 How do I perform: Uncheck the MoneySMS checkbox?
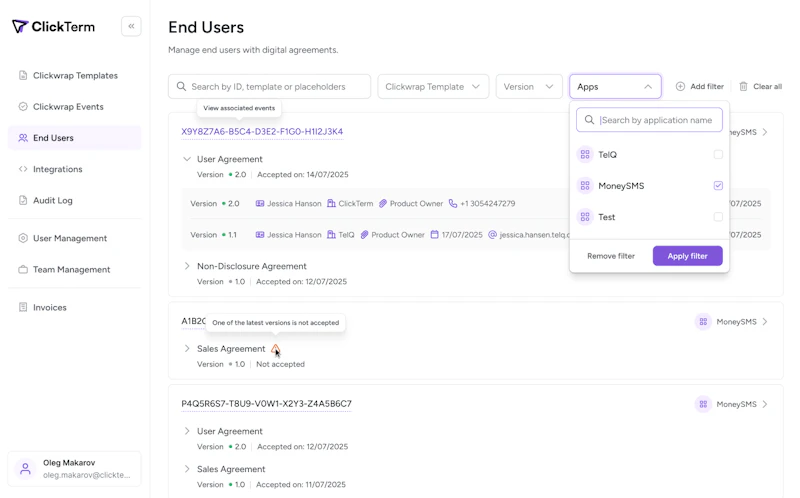click(x=718, y=186)
